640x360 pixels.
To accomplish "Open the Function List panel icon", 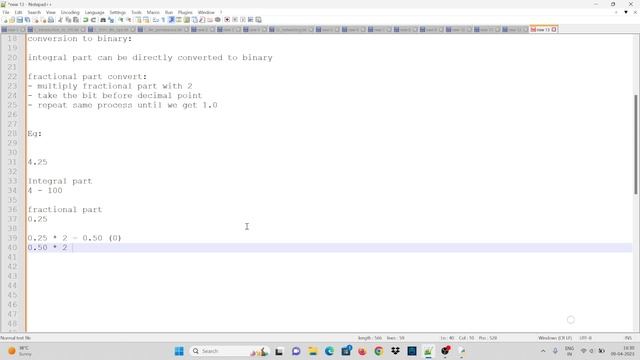I will tap(202, 20).
